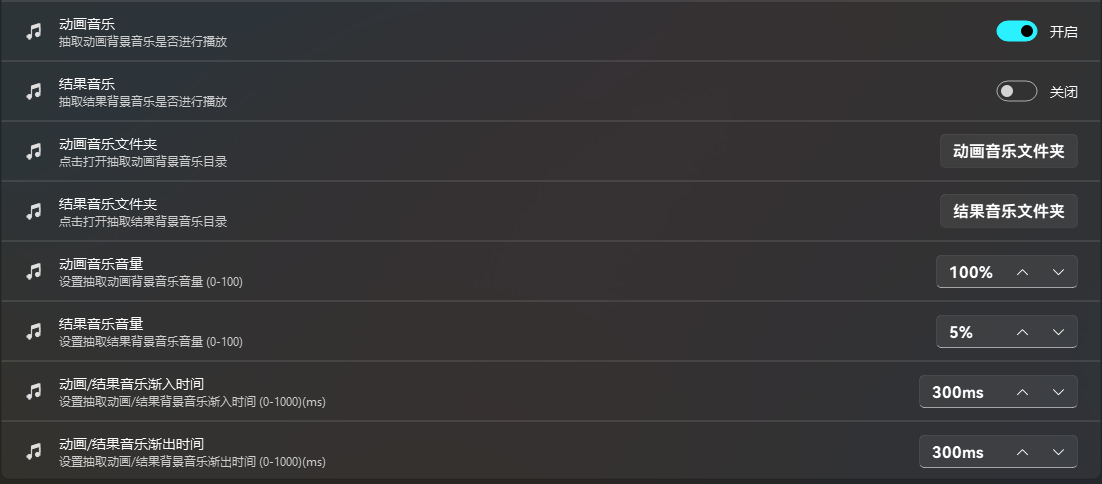This screenshot has width=1102, height=484.
Task: Click the 300ms value field for 渐入时间
Action: click(998, 392)
